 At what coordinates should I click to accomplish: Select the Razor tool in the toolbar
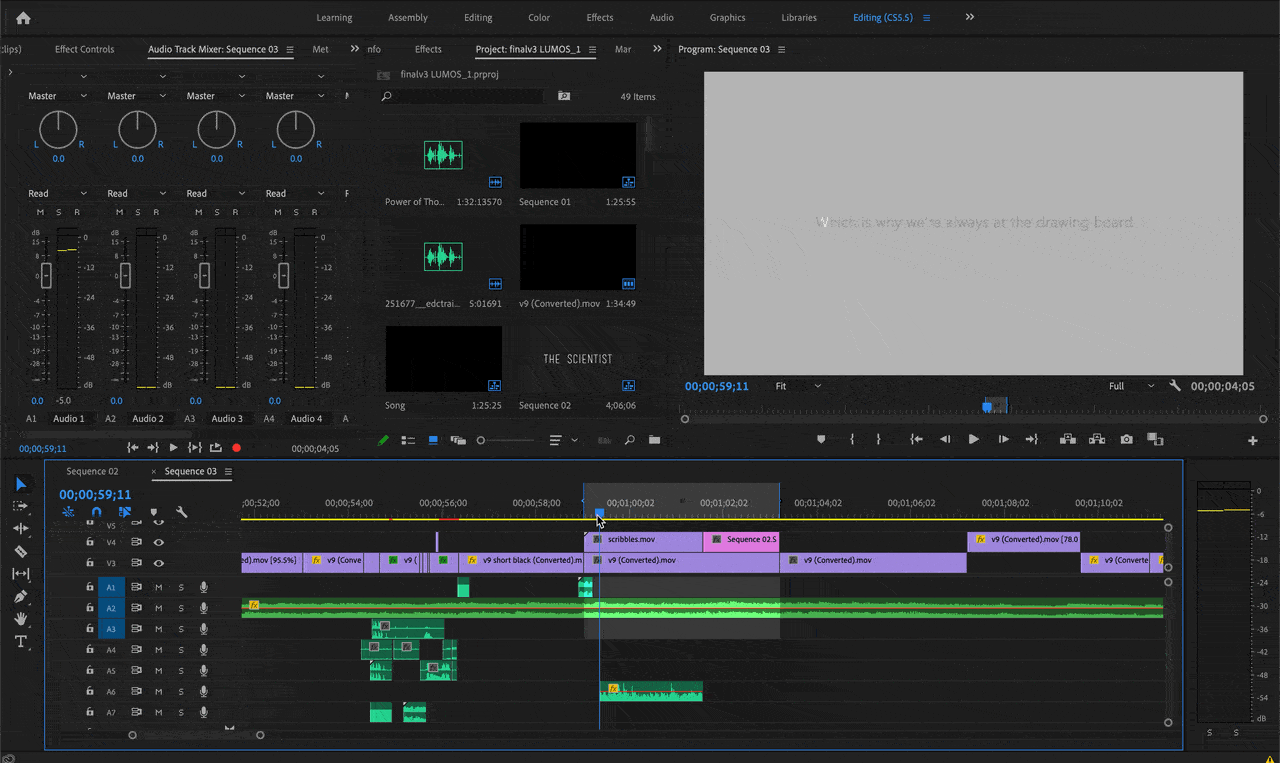coord(21,550)
